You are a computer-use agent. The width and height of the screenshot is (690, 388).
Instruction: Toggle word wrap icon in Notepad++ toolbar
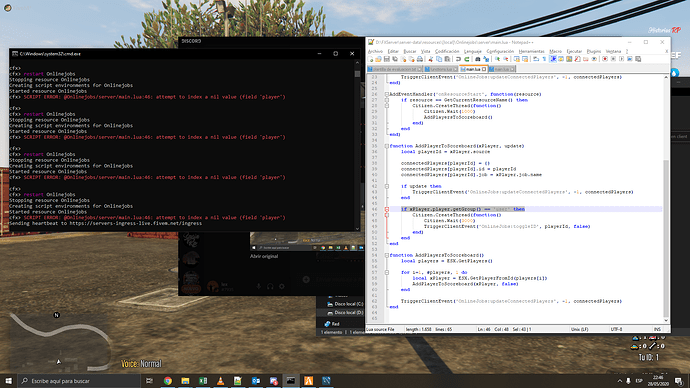pyautogui.click(x=536, y=59)
